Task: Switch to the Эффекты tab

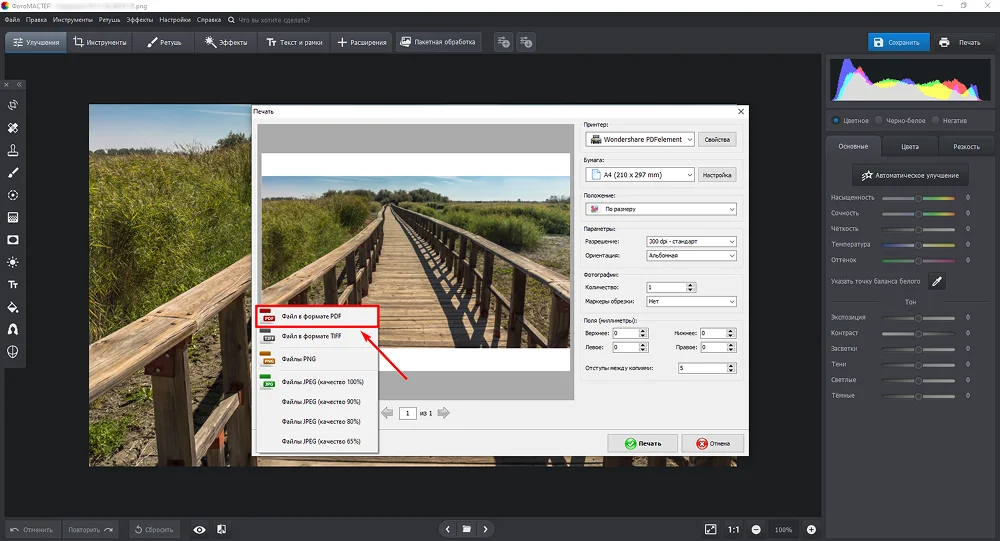Action: coord(226,42)
